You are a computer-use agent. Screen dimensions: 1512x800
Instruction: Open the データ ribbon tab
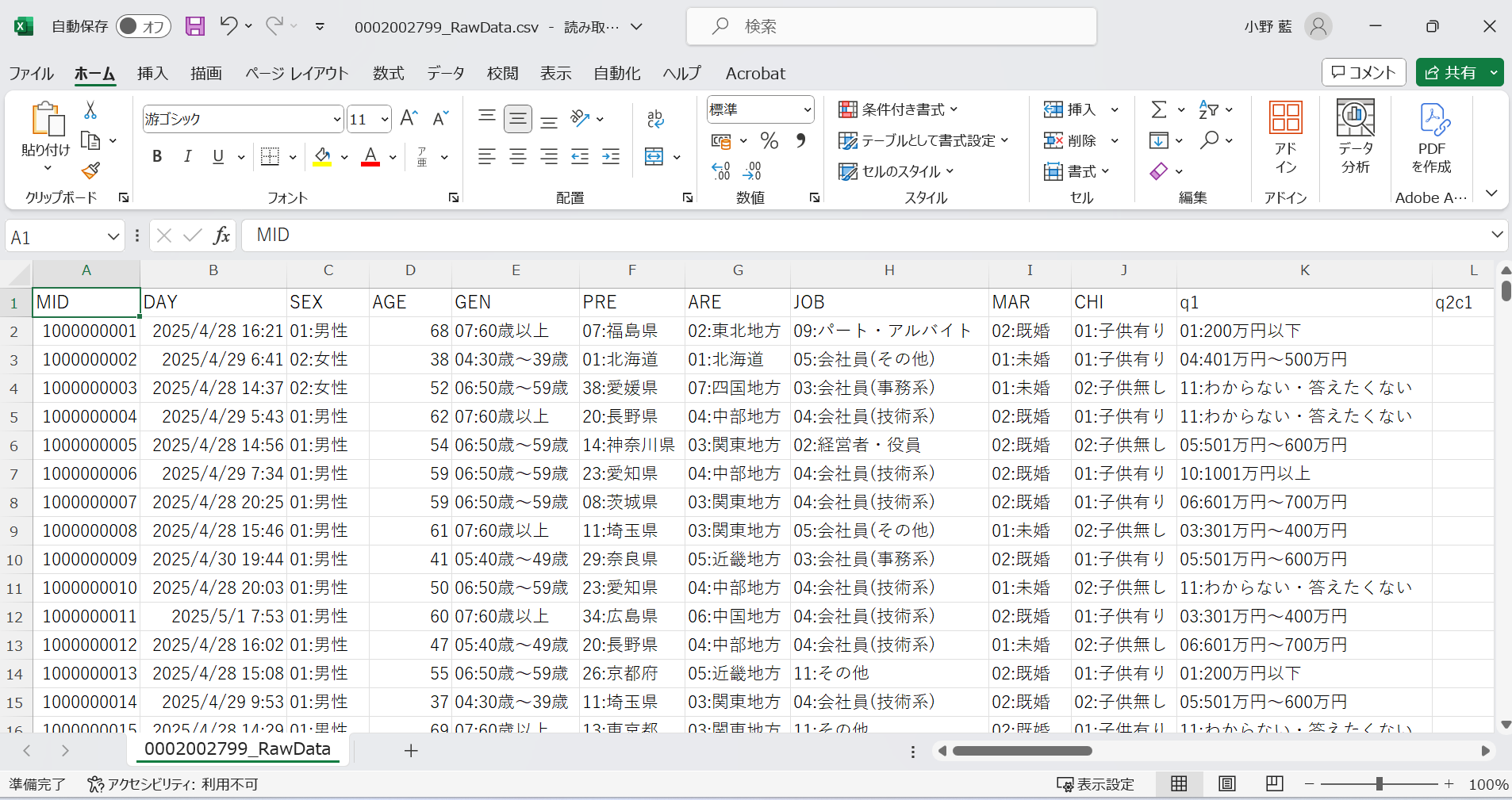(x=445, y=73)
